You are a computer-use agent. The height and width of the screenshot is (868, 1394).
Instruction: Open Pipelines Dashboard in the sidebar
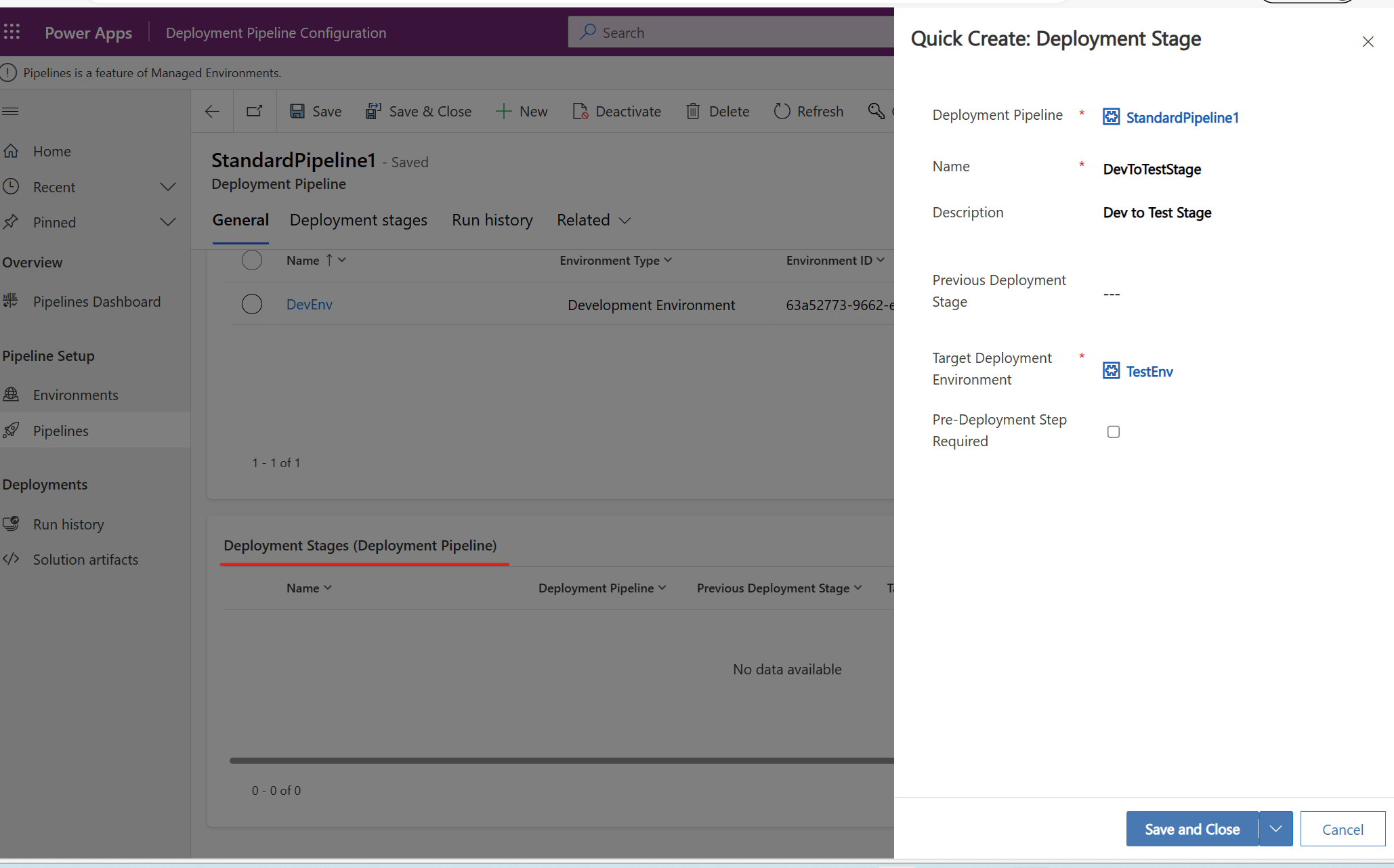point(96,301)
